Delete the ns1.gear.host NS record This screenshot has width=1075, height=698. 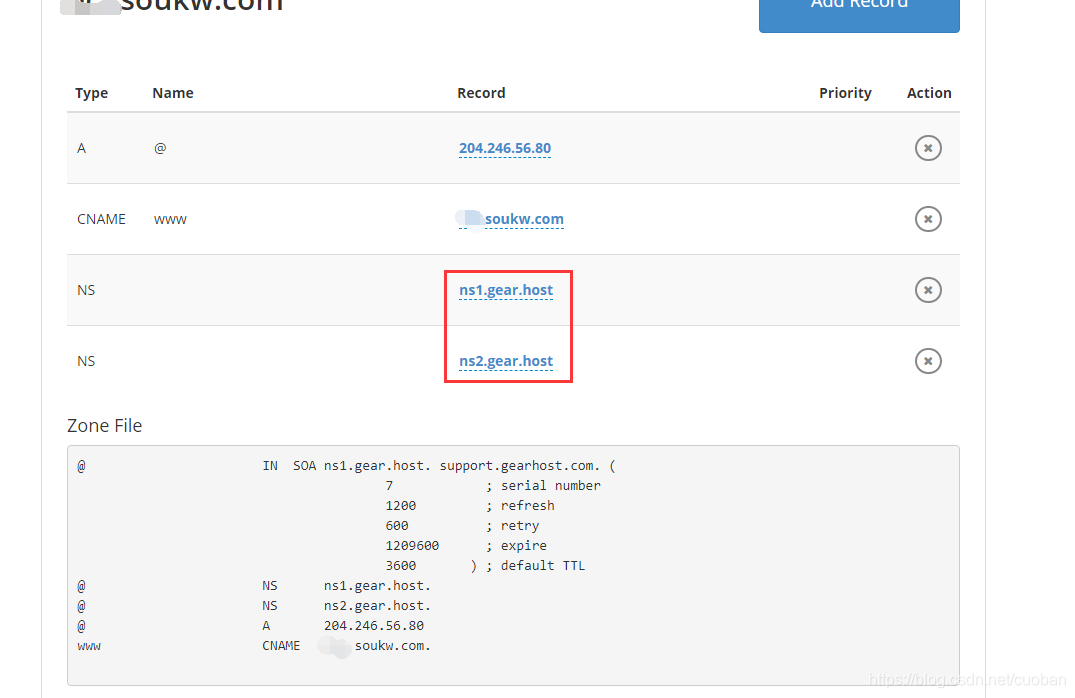pos(928,290)
